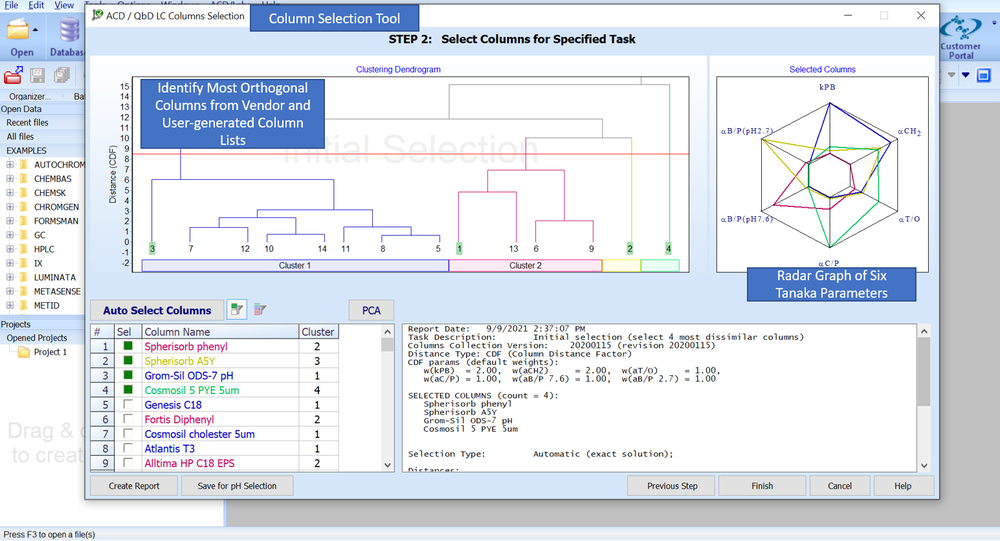1000x541 pixels.
Task: Click the Help button in dialog
Action: (903, 485)
